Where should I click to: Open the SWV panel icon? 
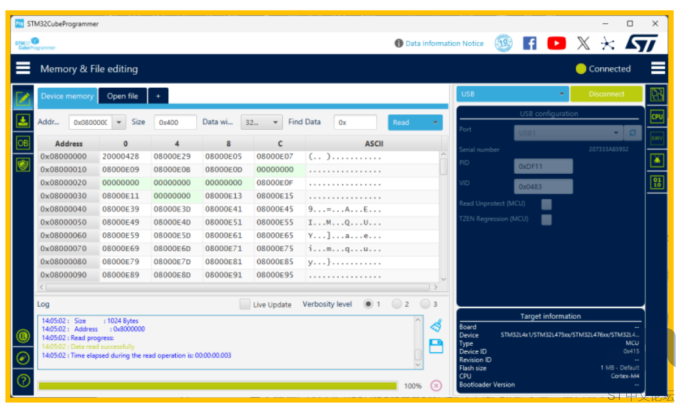657,138
